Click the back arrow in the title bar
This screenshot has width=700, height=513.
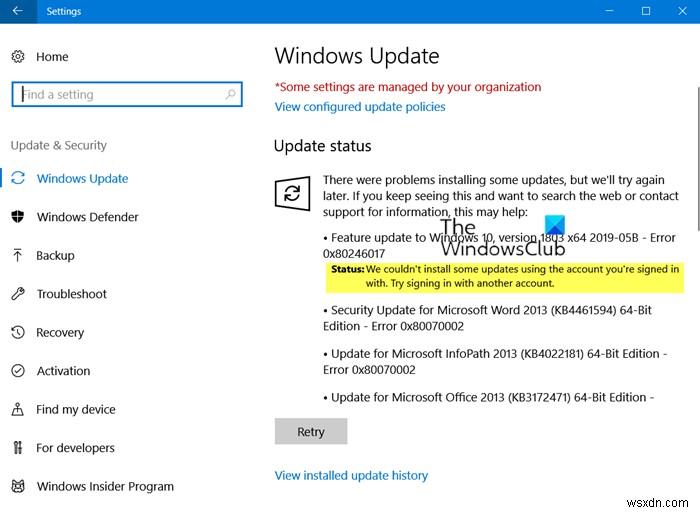pyautogui.click(x=18, y=11)
